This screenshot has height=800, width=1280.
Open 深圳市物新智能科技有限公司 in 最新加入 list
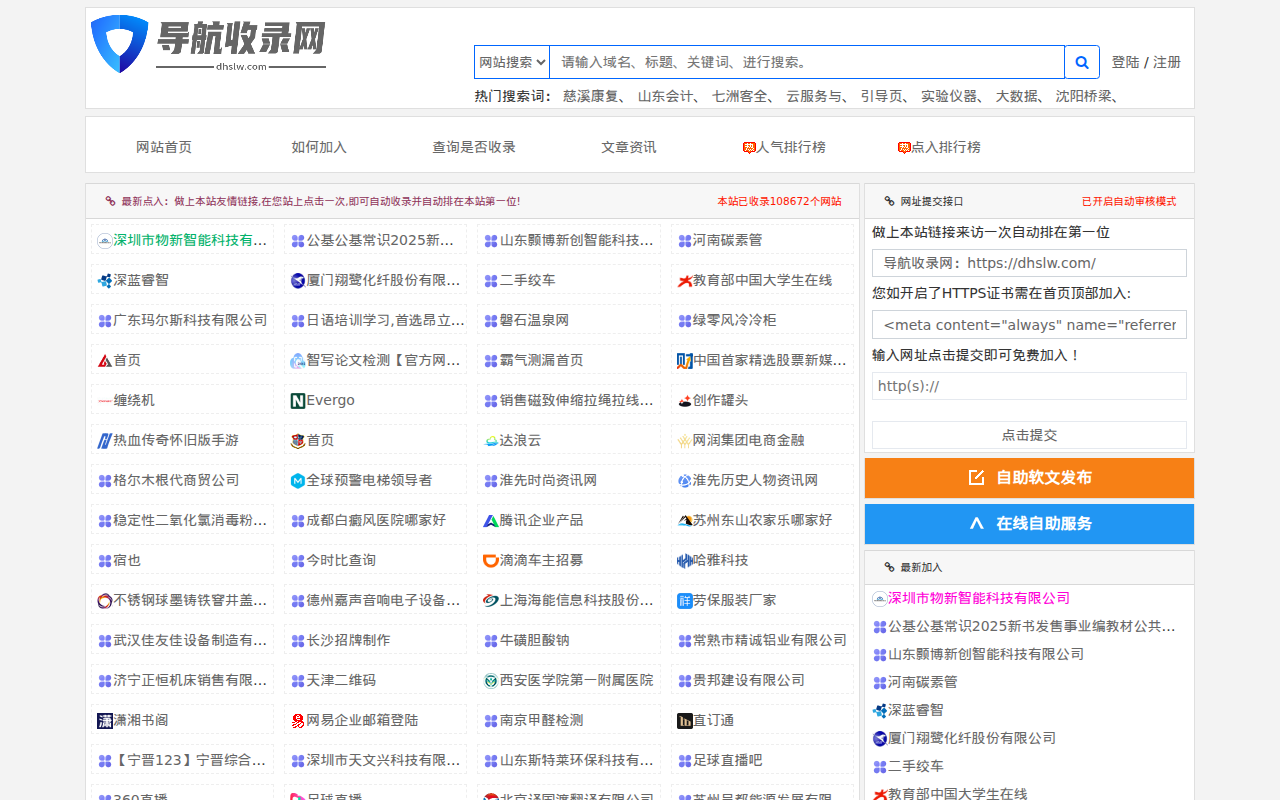click(x=979, y=598)
